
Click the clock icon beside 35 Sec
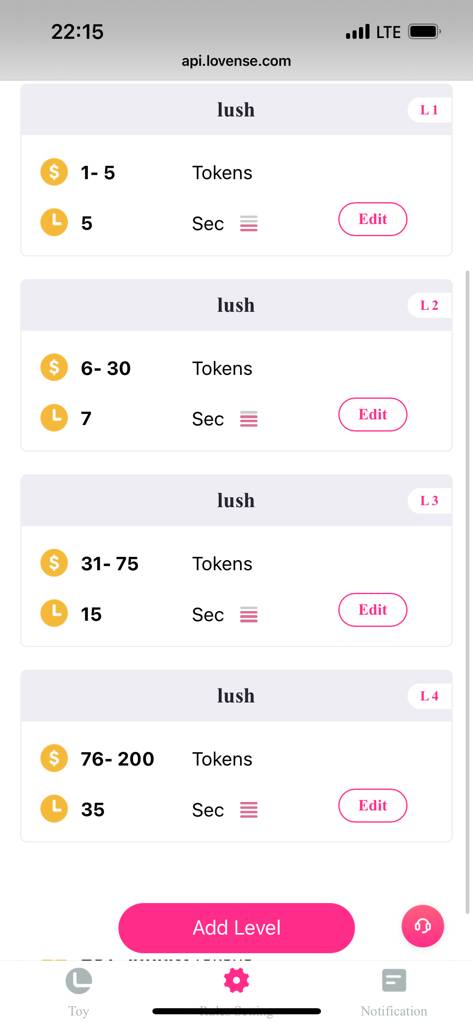54,809
